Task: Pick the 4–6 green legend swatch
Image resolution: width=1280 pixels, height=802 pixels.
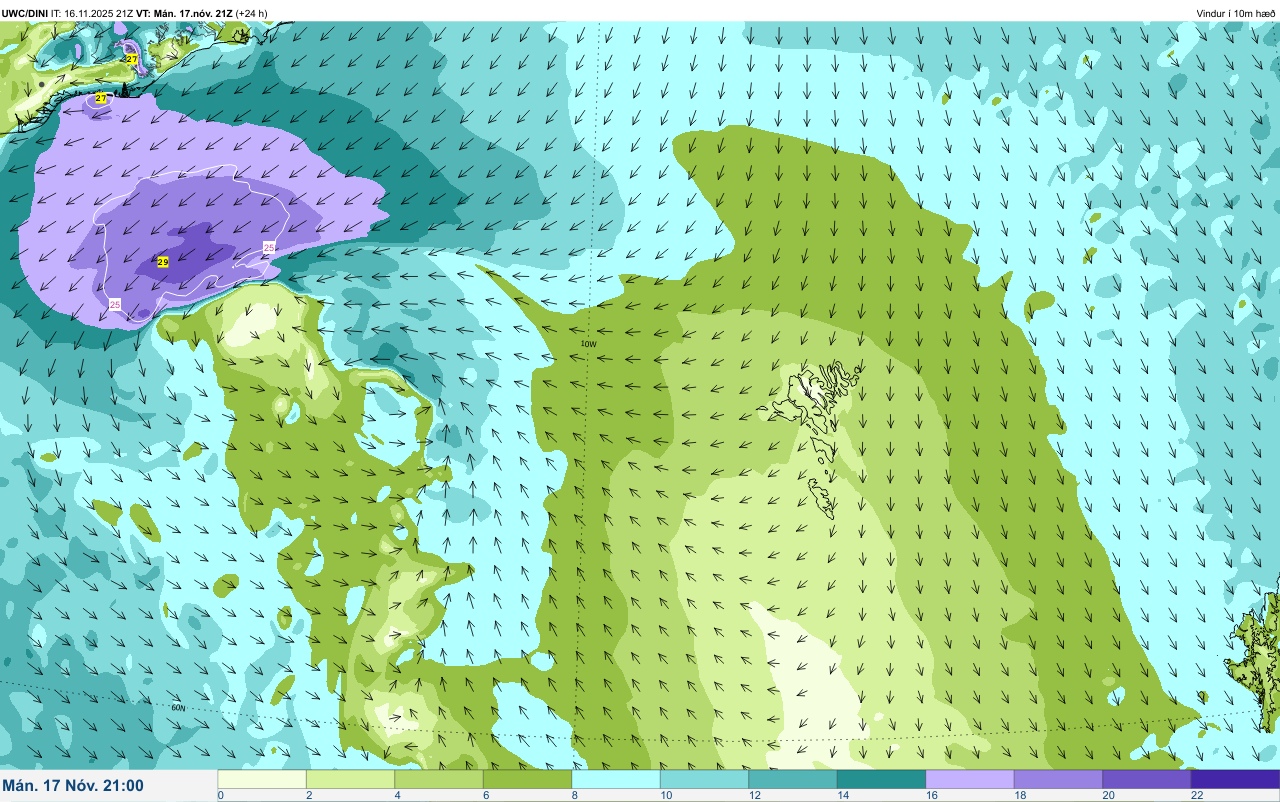Action: click(439, 779)
